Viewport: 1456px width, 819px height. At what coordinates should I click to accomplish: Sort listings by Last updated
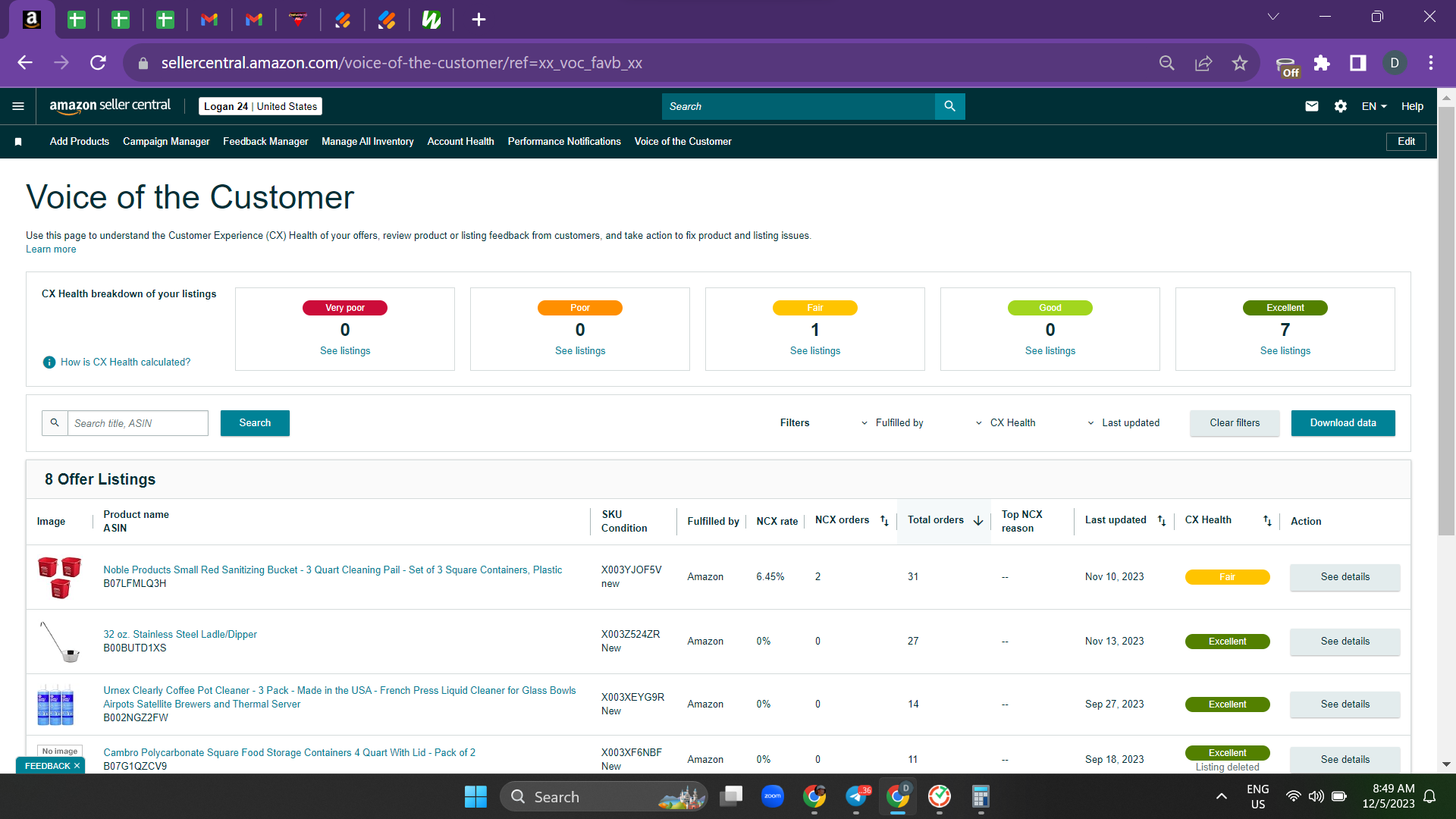(1162, 520)
